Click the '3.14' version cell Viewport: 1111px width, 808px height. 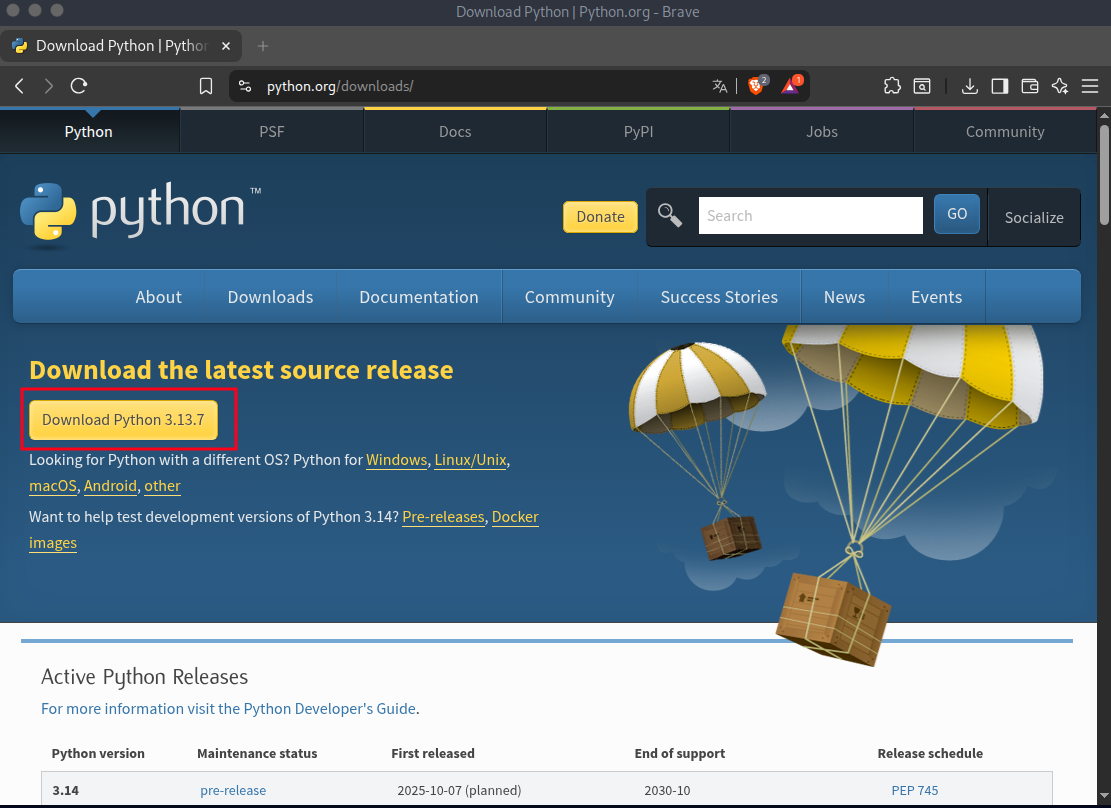66,790
